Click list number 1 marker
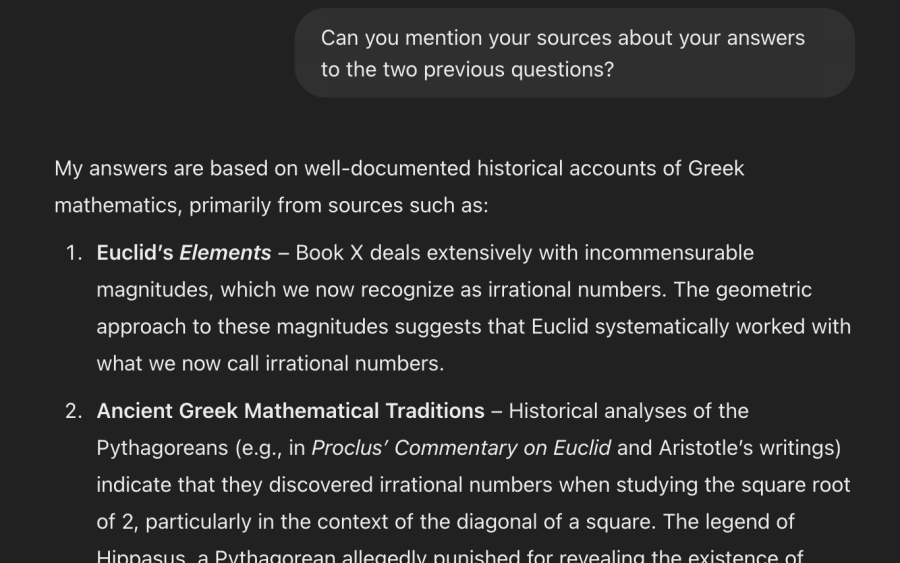 coord(74,253)
